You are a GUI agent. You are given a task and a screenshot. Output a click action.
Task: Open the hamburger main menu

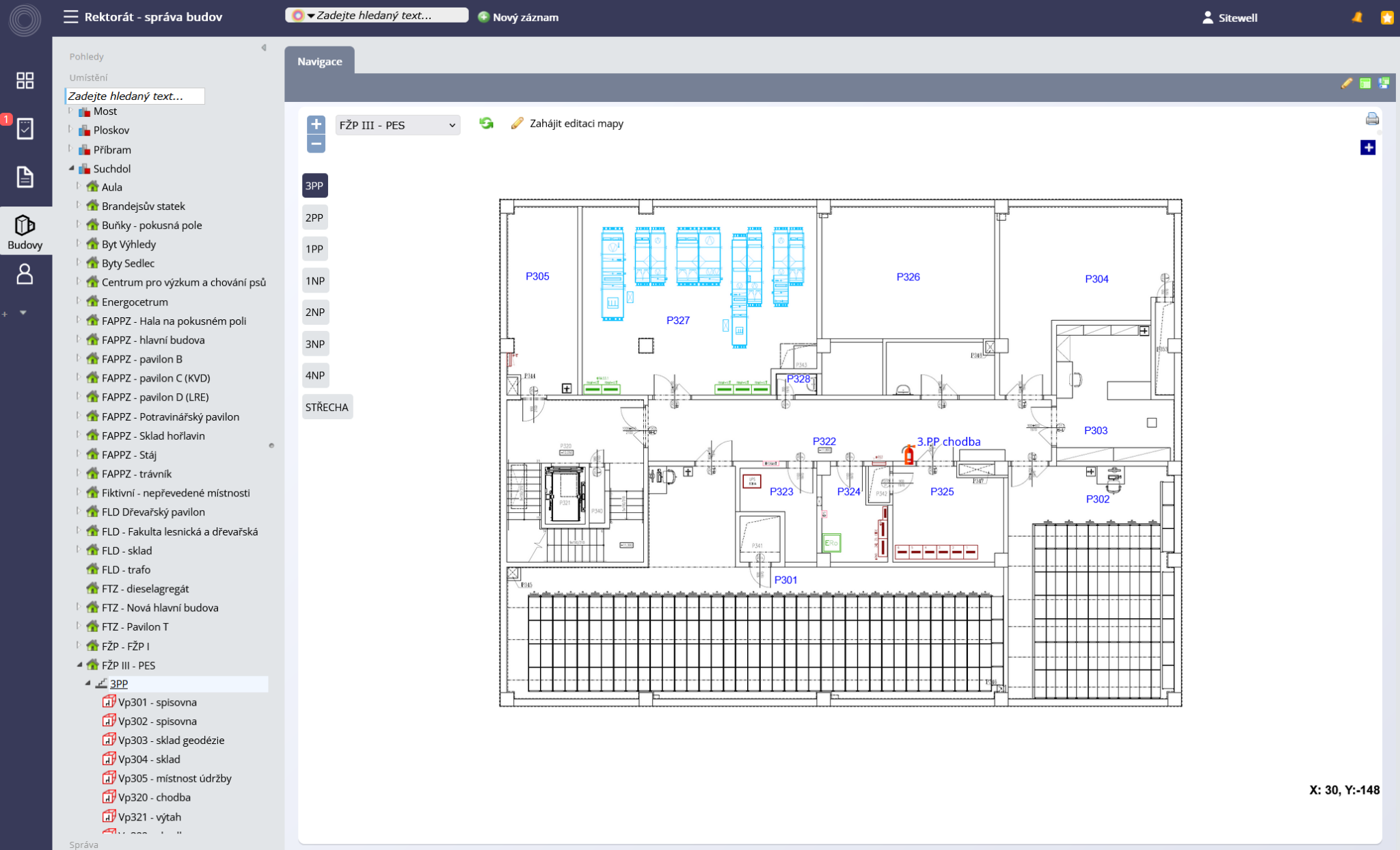tap(70, 17)
